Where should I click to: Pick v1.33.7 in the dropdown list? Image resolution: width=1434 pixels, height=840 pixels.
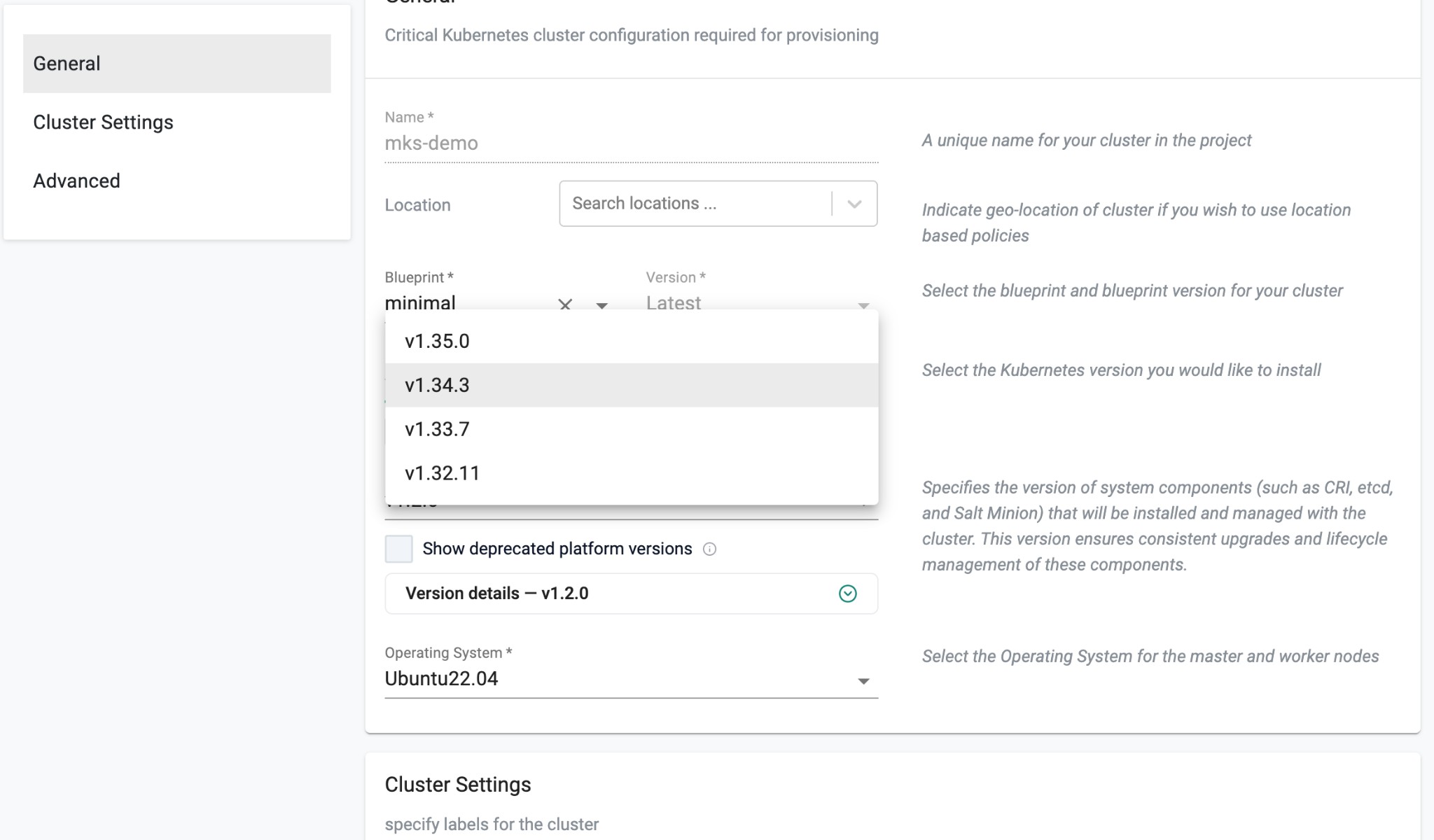coord(437,429)
